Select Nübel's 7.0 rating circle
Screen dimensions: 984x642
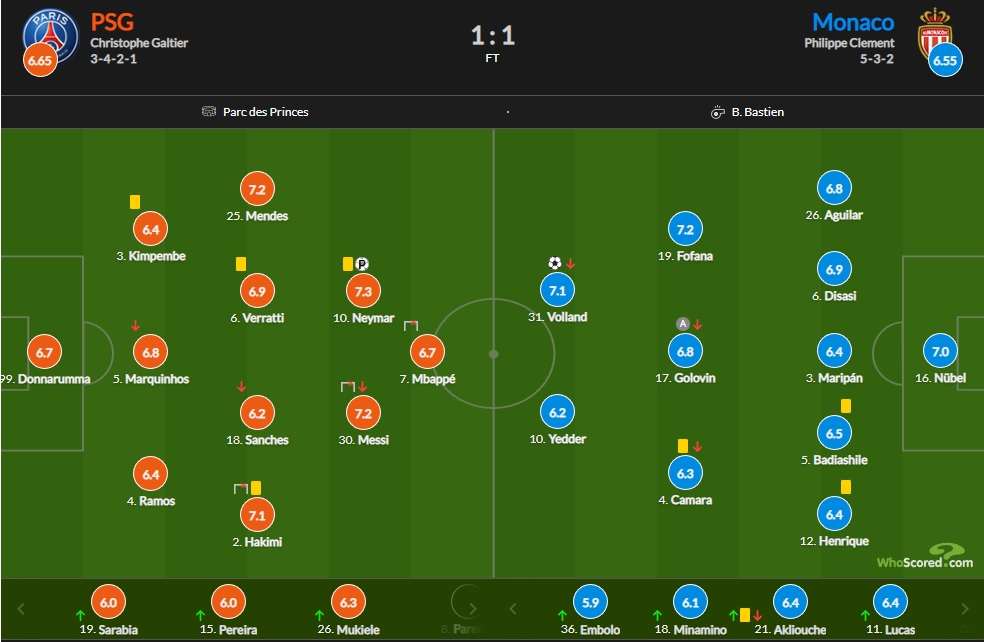[x=940, y=351]
